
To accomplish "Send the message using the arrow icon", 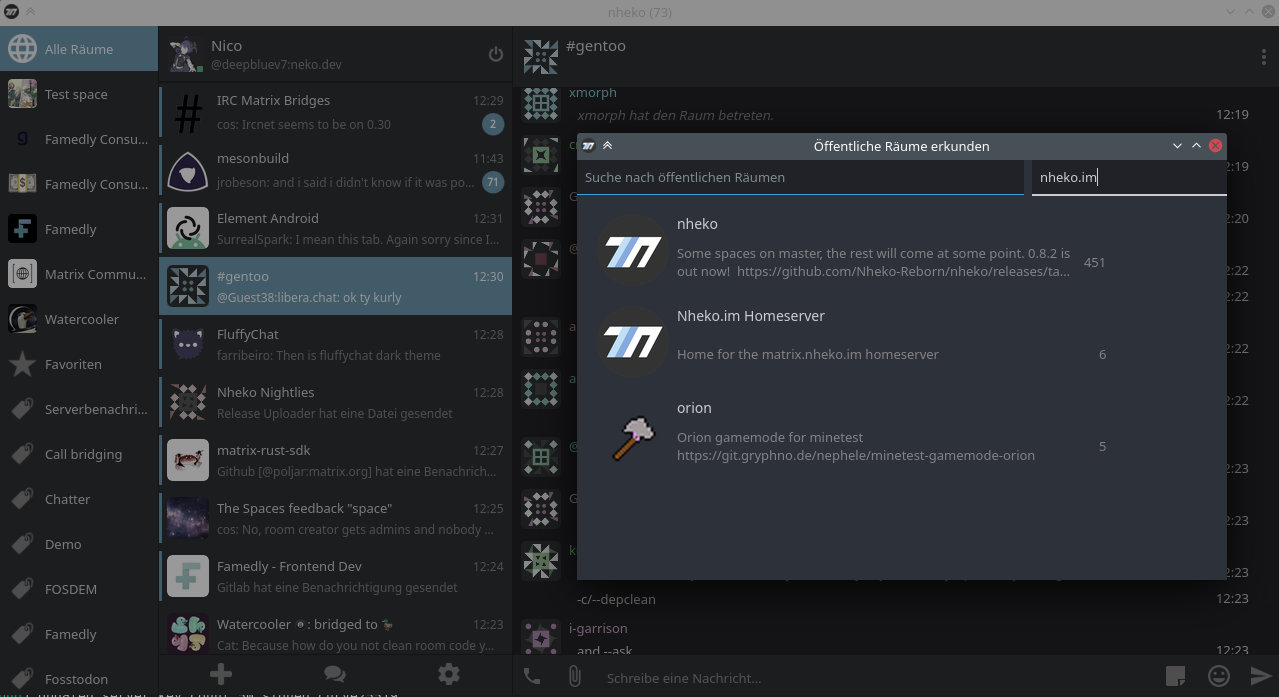I will (1261, 677).
